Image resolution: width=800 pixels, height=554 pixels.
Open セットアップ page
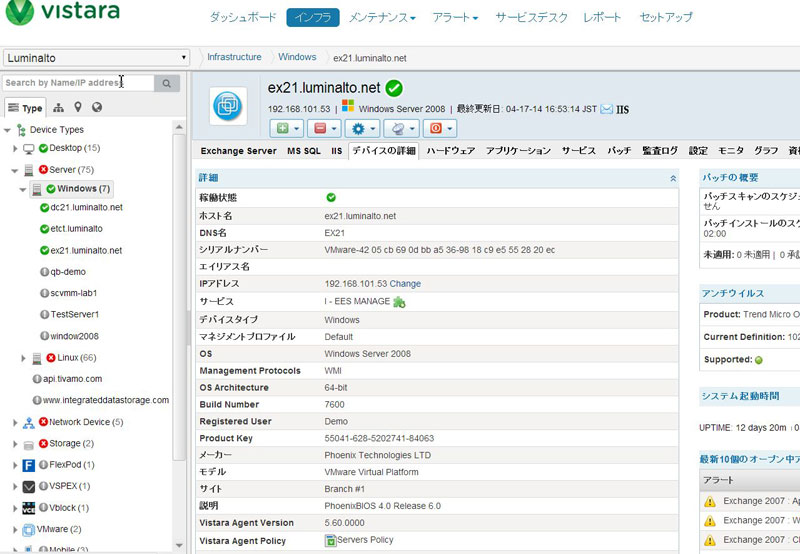point(666,17)
